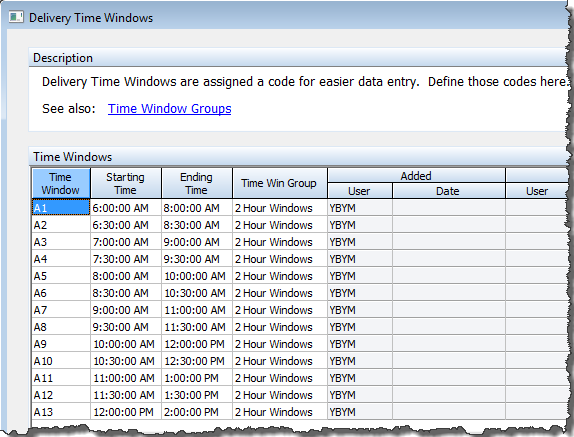Click the Delivery Time Windows title bar icon
574x437 pixels.
tap(16, 17)
